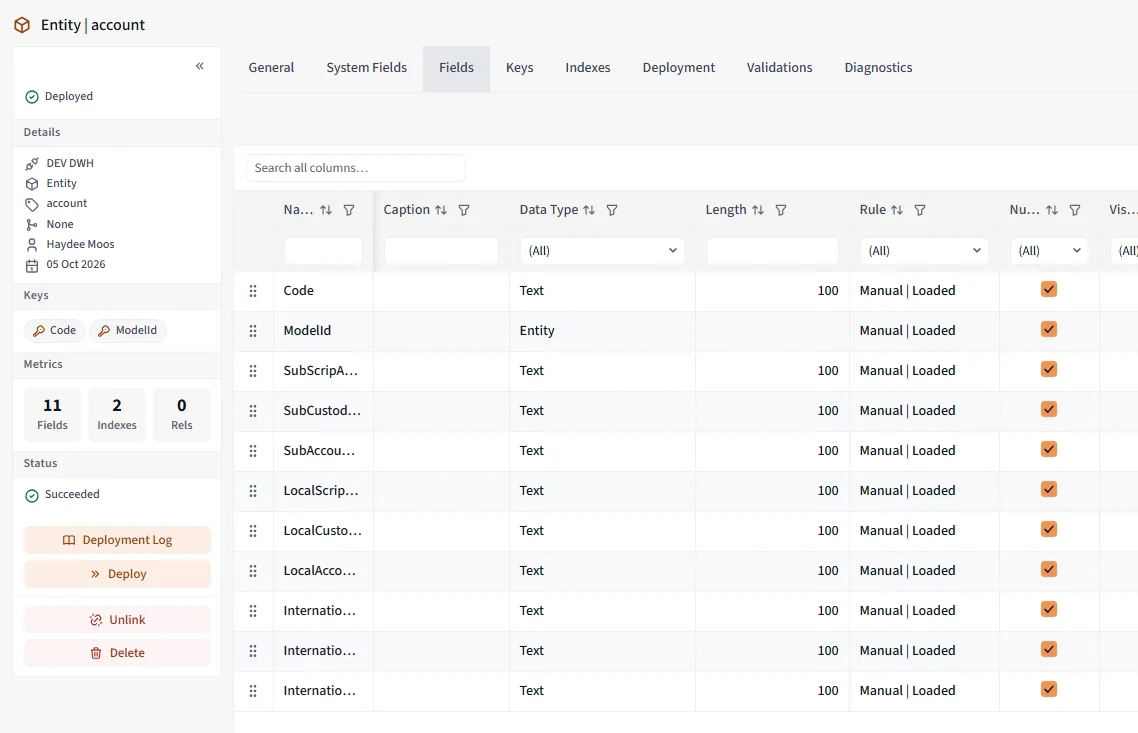This screenshot has width=1138, height=733.
Task: Grab drag handle of SubAccou row
Action: (253, 451)
